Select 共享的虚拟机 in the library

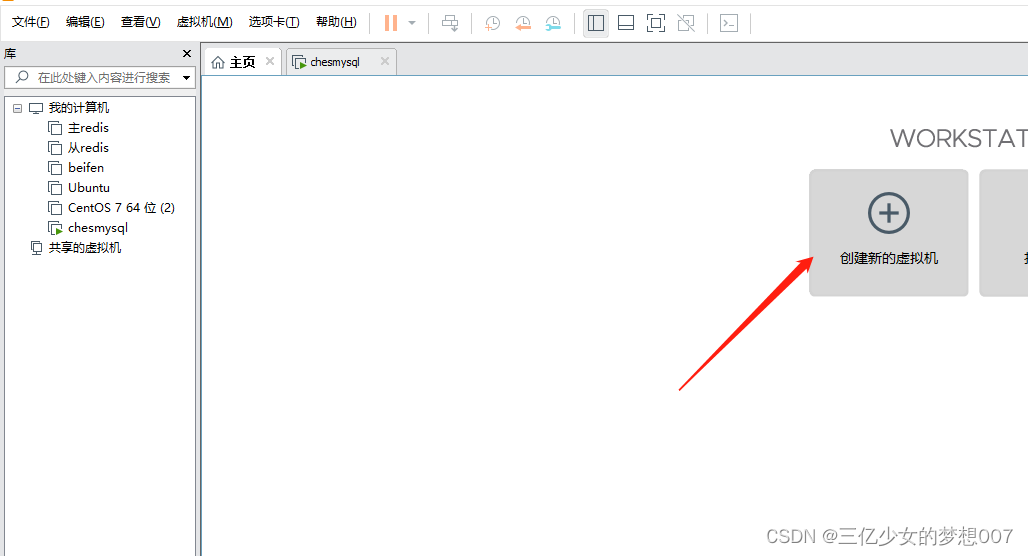tap(85, 248)
